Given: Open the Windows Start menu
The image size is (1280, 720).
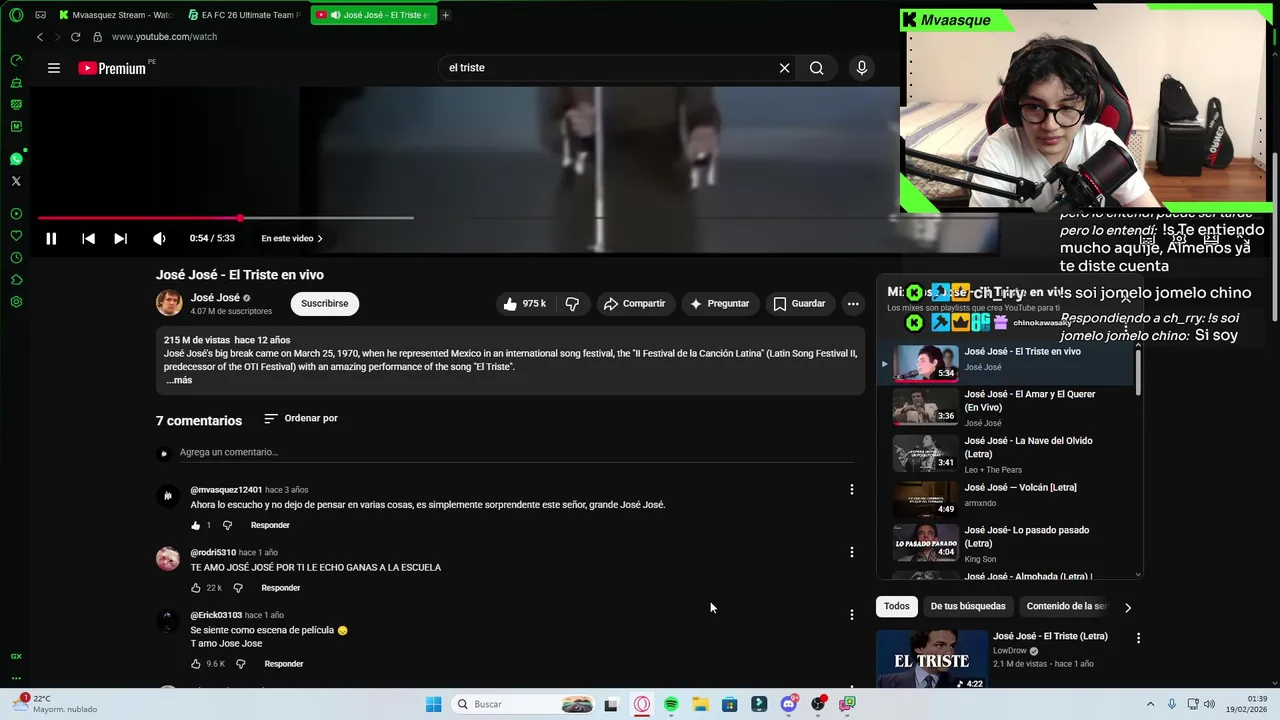Looking at the screenshot, I should click(x=433, y=704).
